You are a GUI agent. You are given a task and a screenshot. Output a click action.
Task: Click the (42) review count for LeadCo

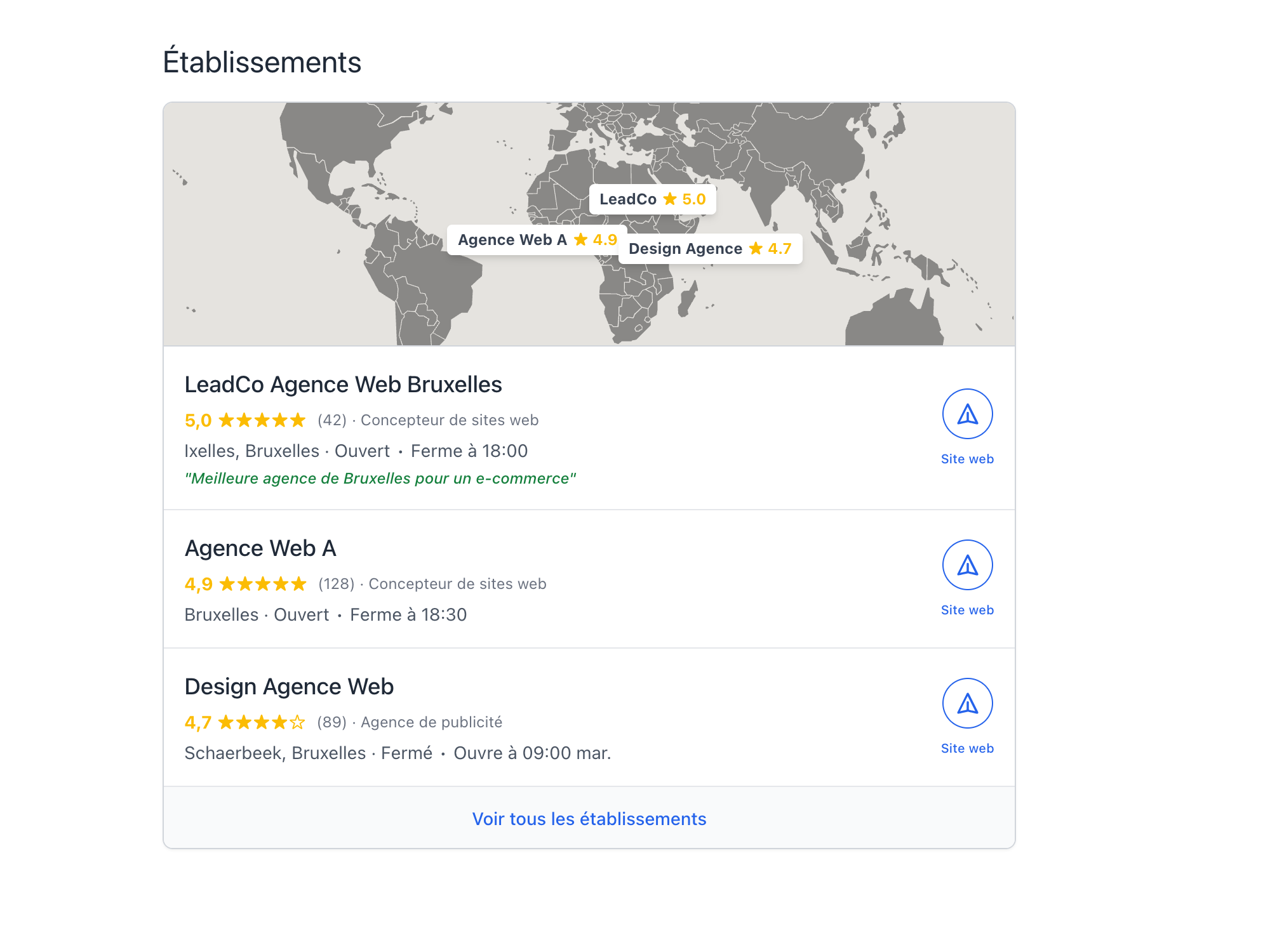[331, 420]
